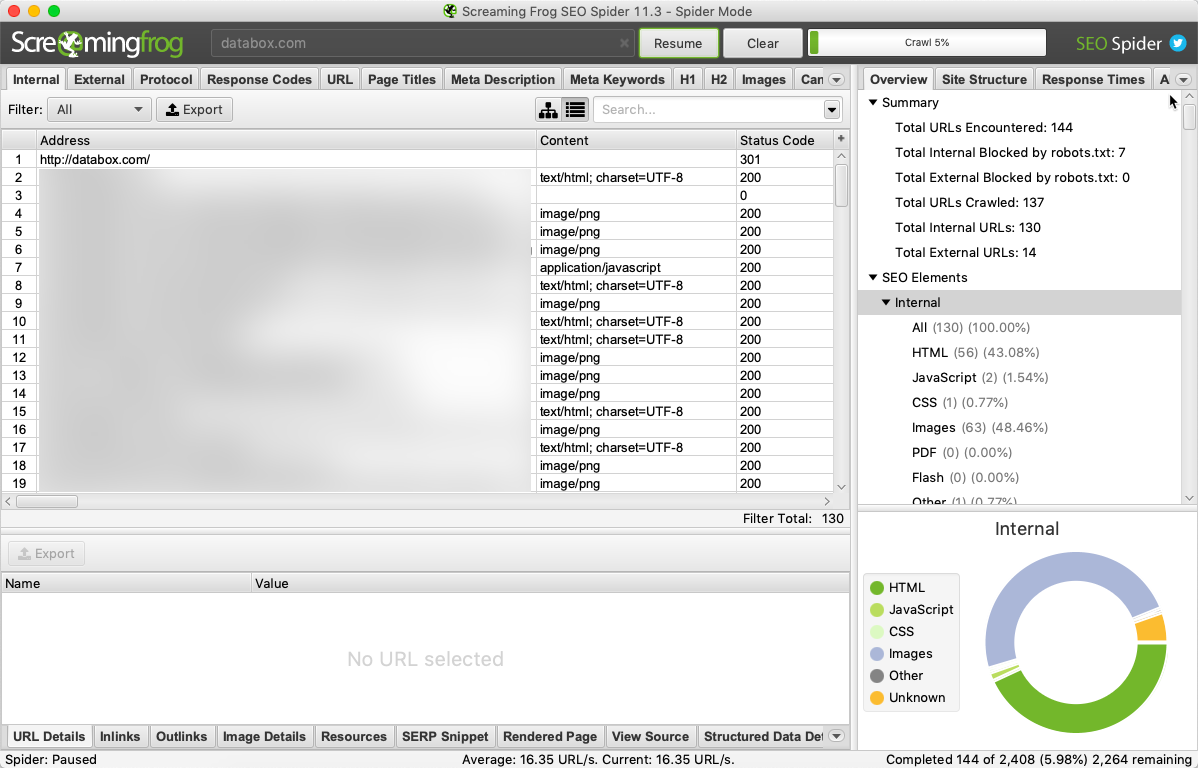This screenshot has width=1198, height=768.
Task: Select Images (63) in the overview
Action: (979, 428)
